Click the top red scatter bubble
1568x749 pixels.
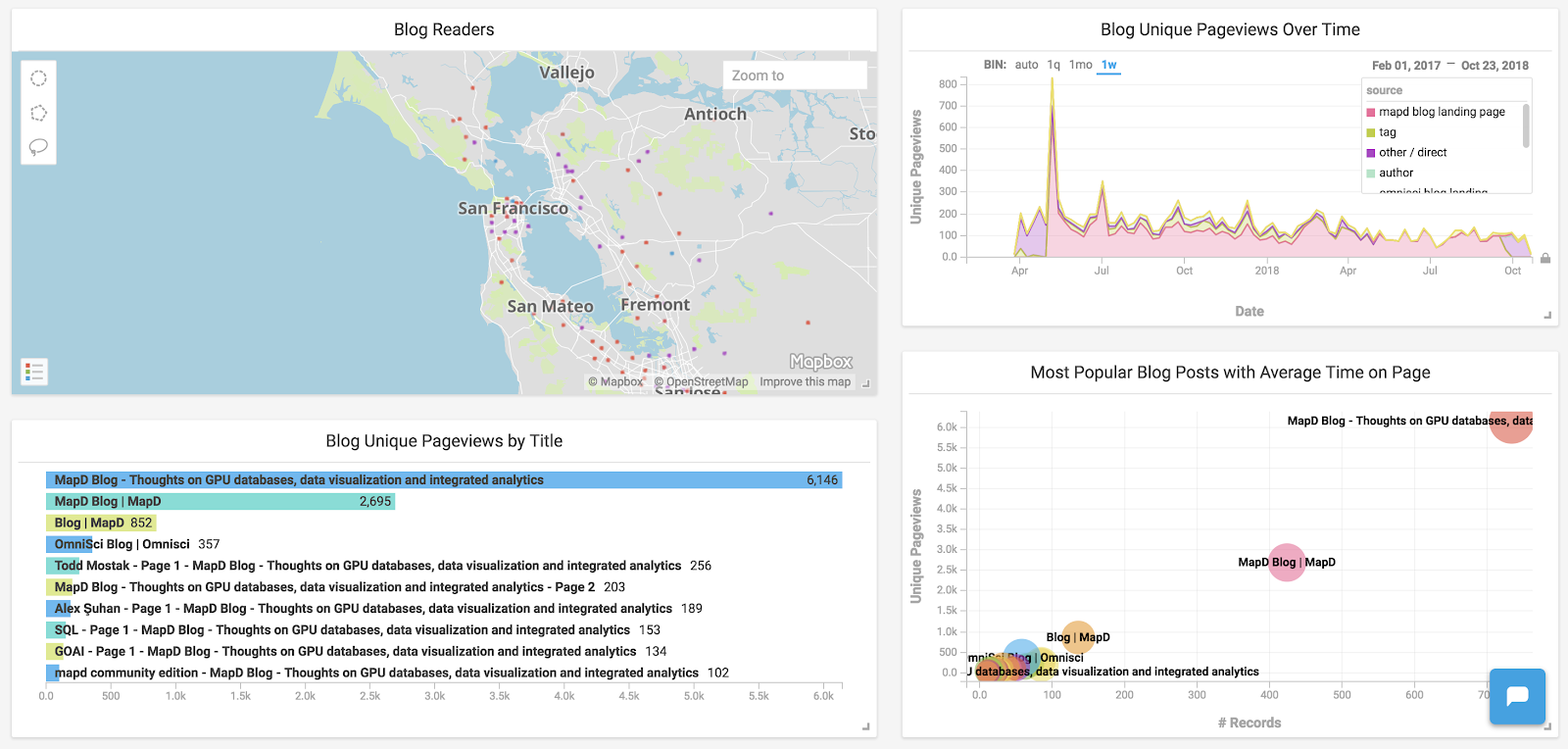pos(1511,427)
